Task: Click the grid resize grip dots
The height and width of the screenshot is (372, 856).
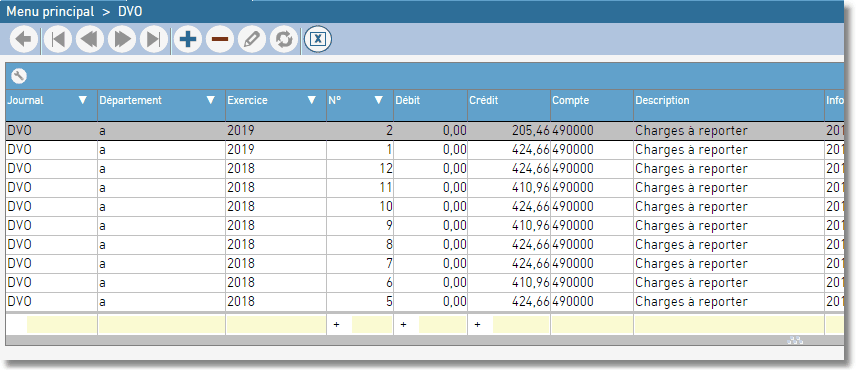Action: [795, 341]
